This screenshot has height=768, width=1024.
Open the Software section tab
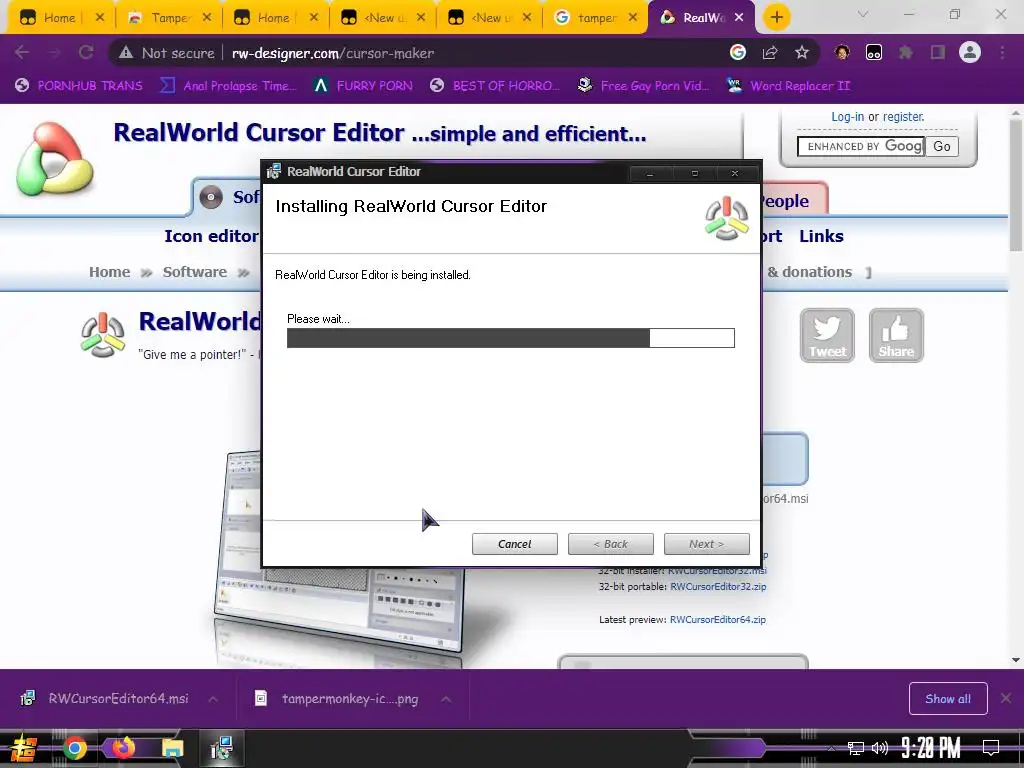click(x=230, y=197)
